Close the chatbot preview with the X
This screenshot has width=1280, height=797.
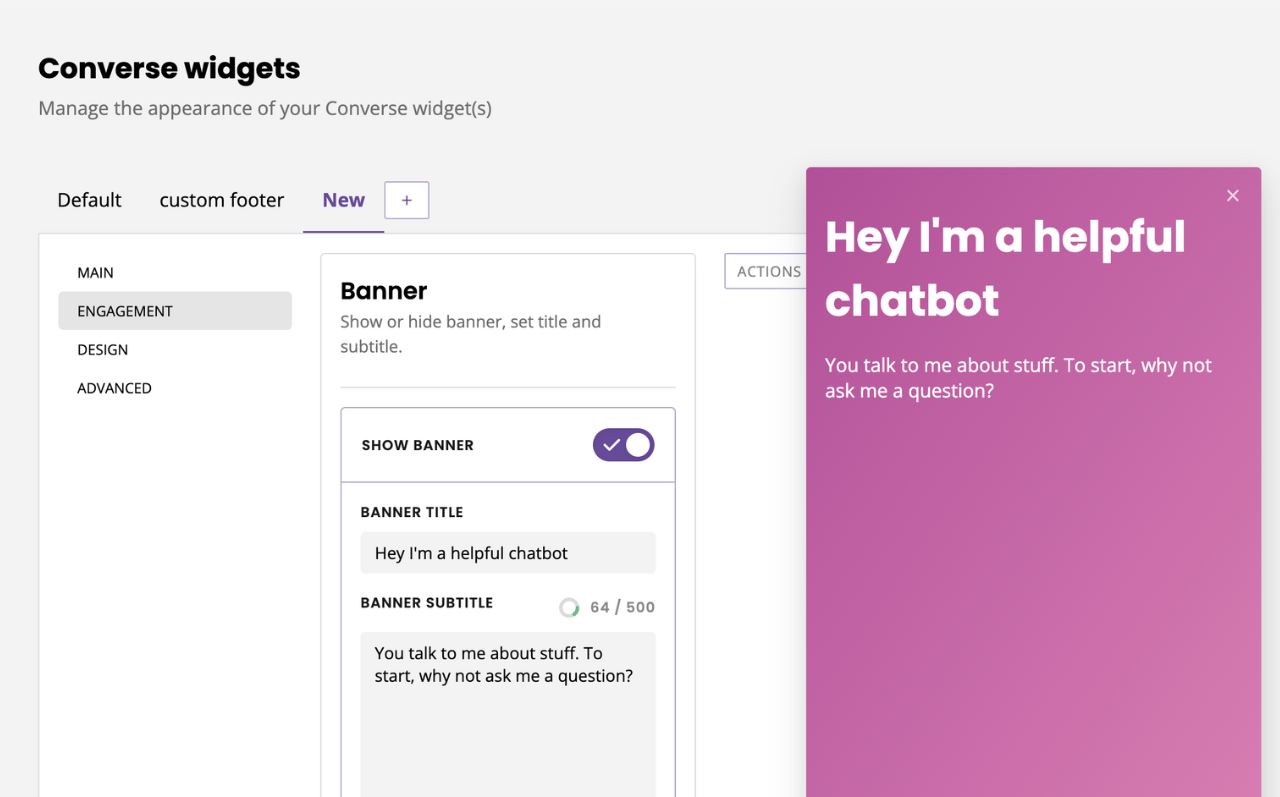(x=1232, y=196)
